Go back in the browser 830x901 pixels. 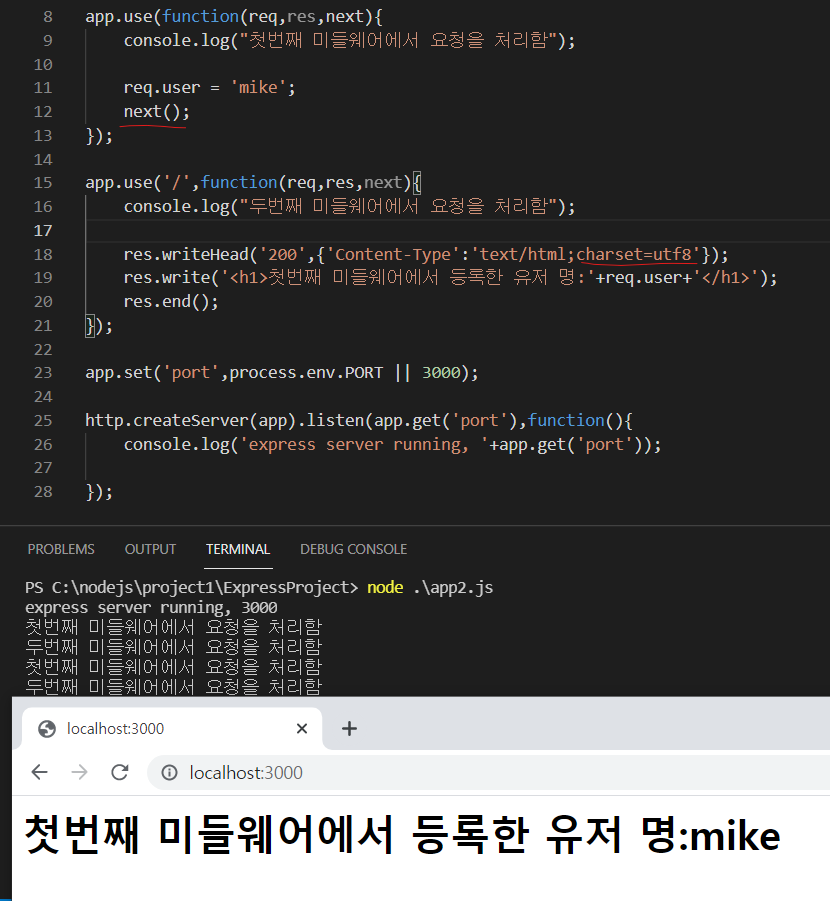[x=40, y=772]
